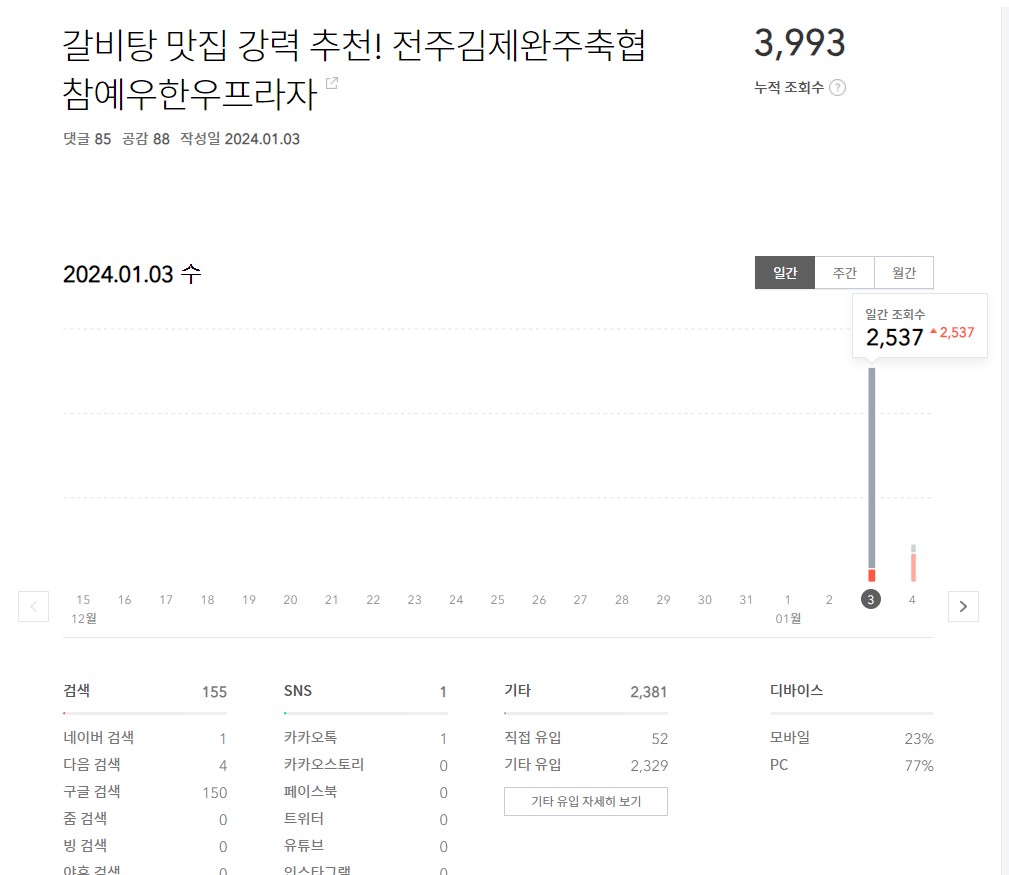Image resolution: width=1009 pixels, height=875 pixels.
Task: Click the 빙 검색 row
Action: [x=145, y=846]
